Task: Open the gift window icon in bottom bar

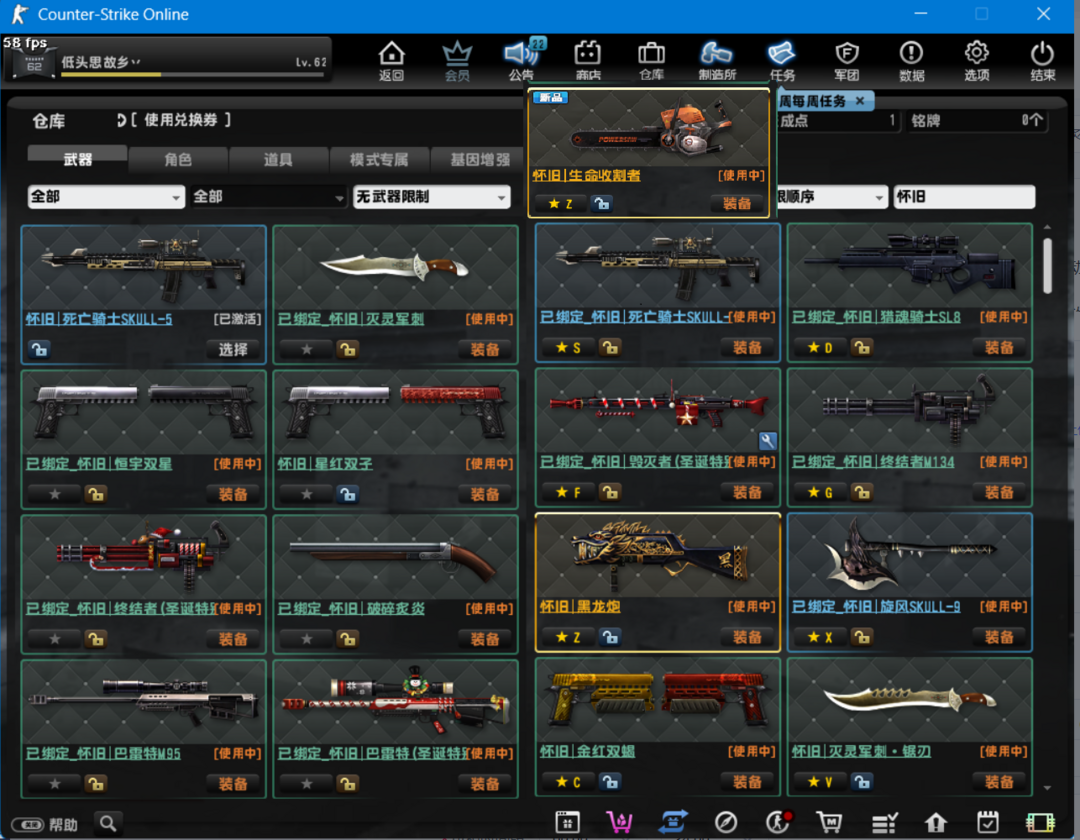Action: (568, 822)
